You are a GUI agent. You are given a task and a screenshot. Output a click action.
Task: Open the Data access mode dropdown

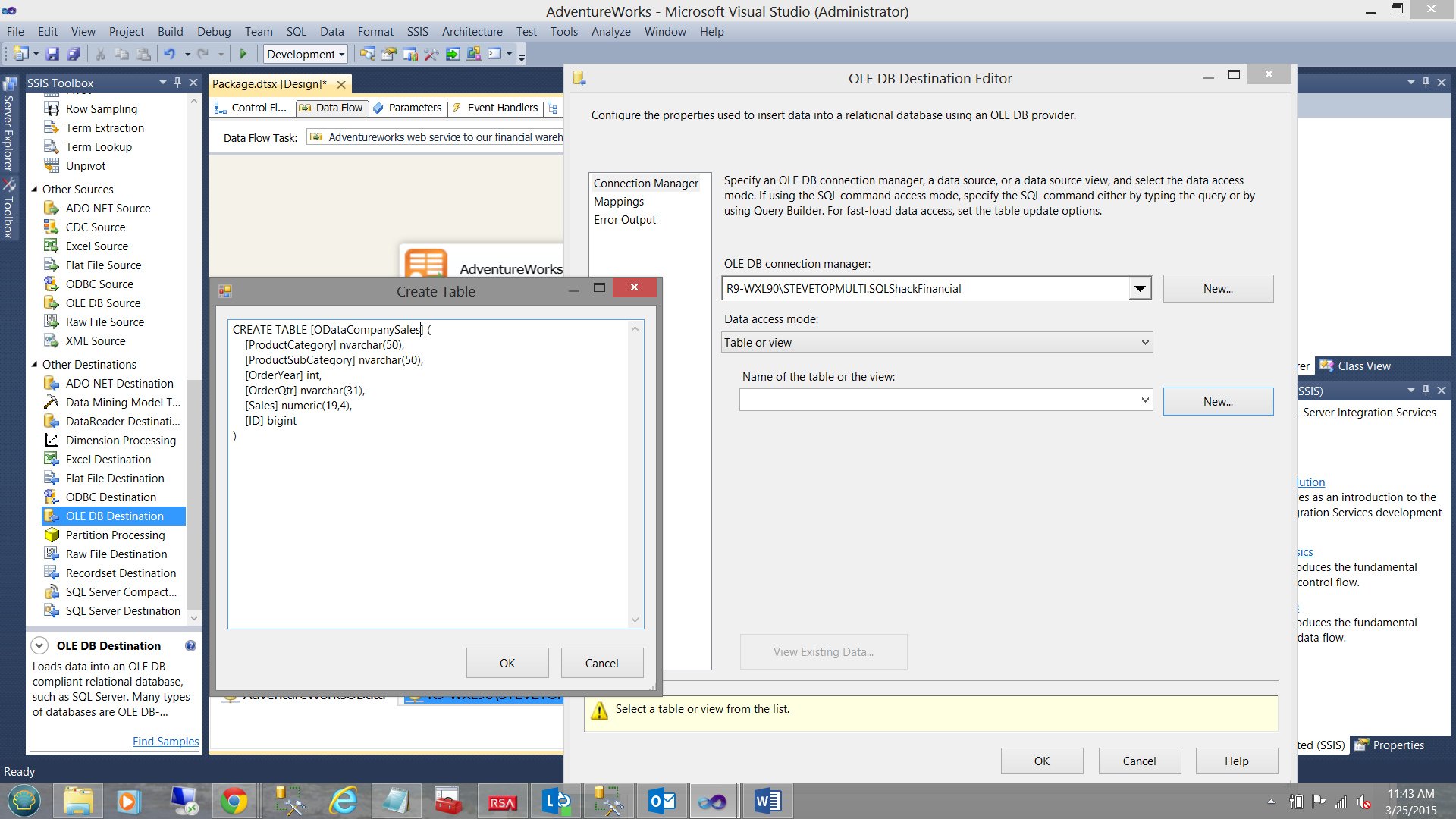(1145, 343)
